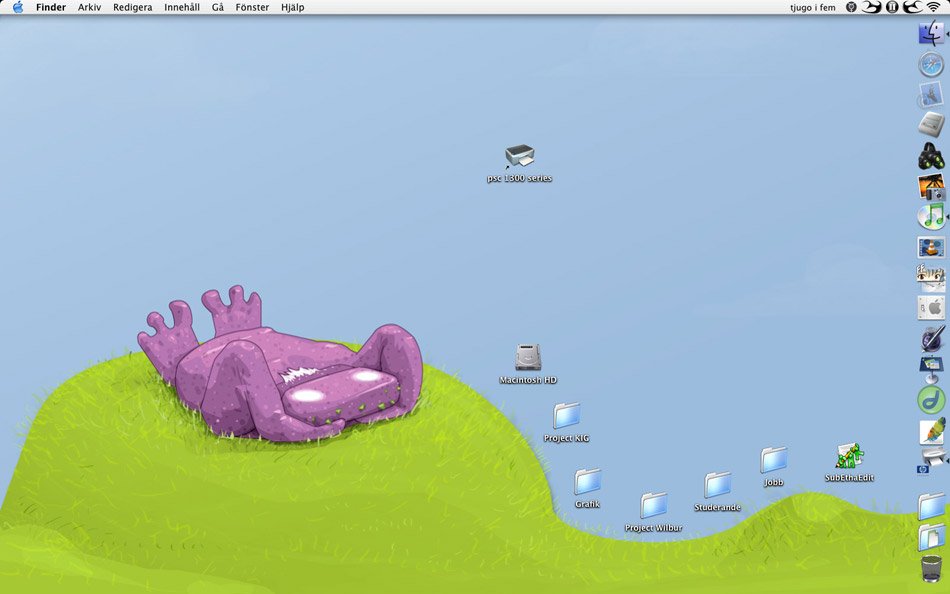This screenshot has width=950, height=594.
Task: Select the Project KIG folder
Action: [566, 416]
